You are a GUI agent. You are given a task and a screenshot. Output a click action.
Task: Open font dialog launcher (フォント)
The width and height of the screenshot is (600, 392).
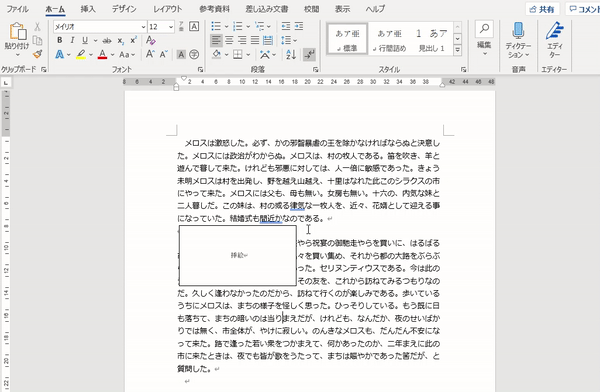click(200, 70)
